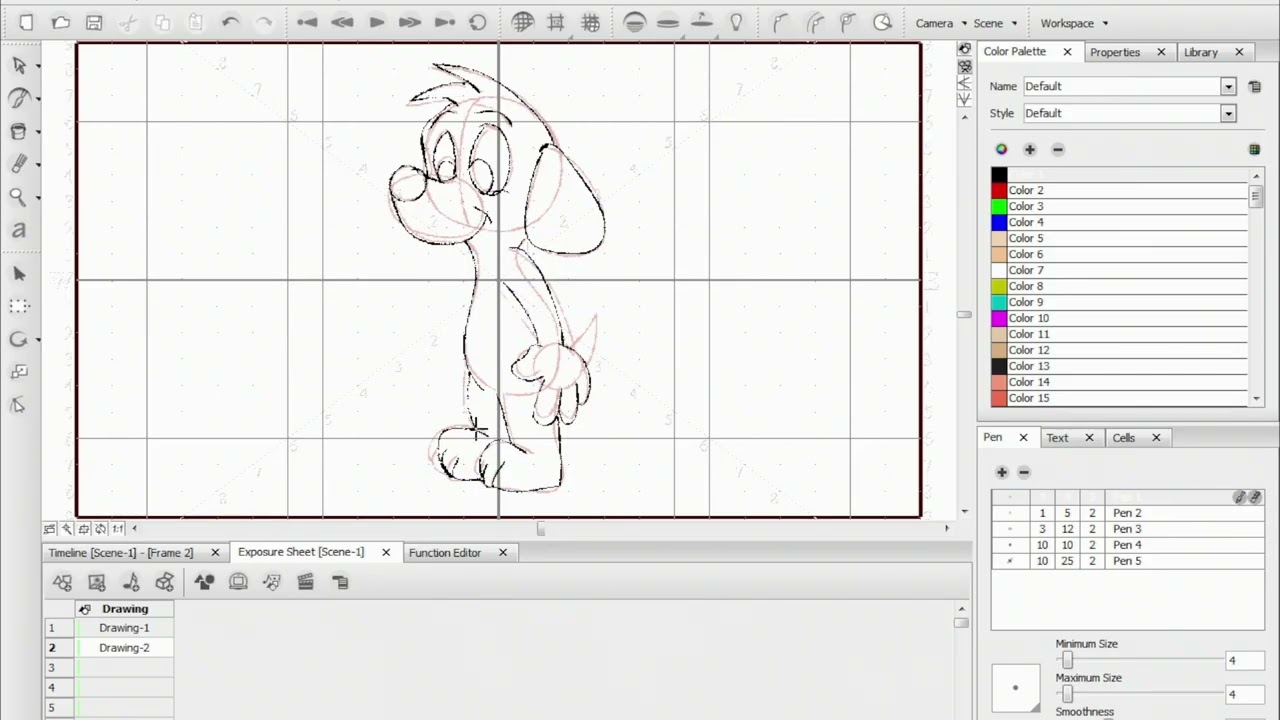Screen dimensions: 1280x720
Task: Toggle loop playback button
Action: pyautogui.click(x=478, y=22)
